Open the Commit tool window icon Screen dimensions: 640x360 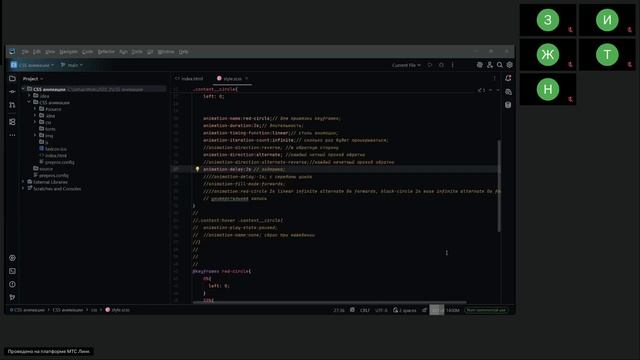(x=12, y=92)
